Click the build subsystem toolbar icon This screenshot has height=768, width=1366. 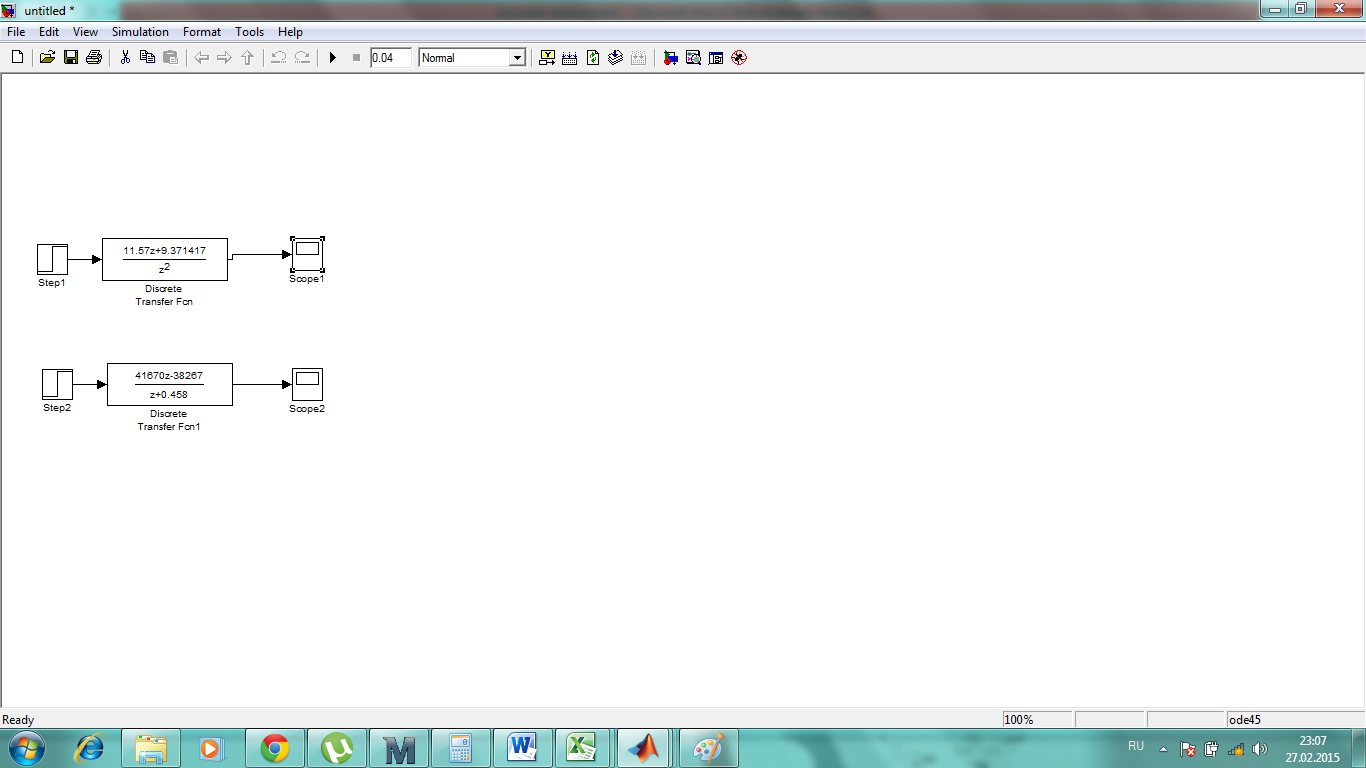click(x=616, y=58)
